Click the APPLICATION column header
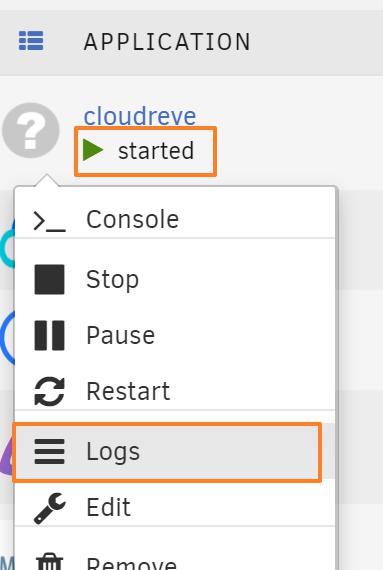Image resolution: width=383 pixels, height=570 pixels. coord(167,41)
